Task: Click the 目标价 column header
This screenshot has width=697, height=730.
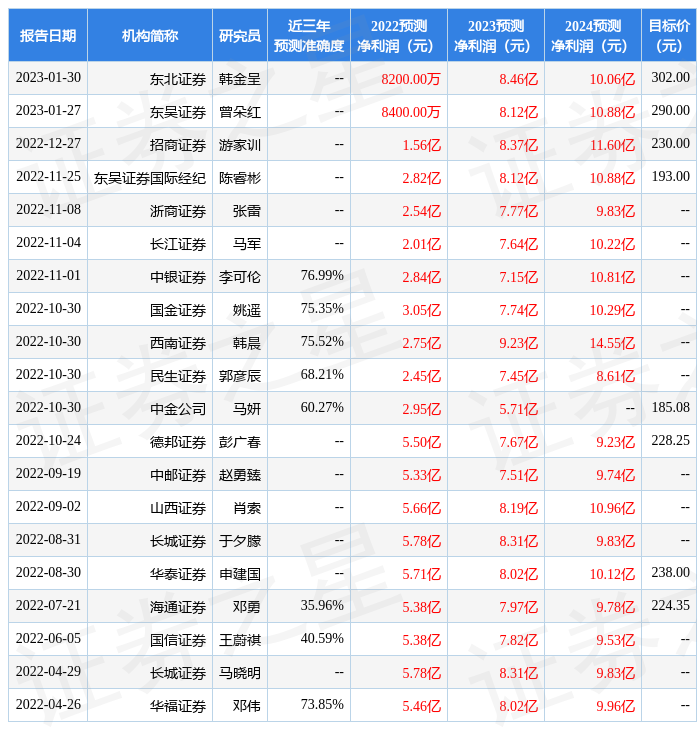Action: point(669,35)
